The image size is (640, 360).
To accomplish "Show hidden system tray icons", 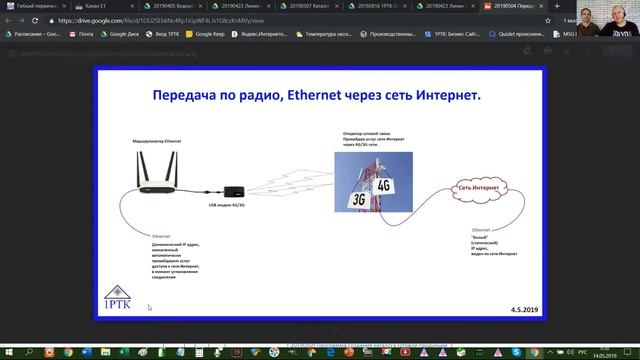I will 550,352.
